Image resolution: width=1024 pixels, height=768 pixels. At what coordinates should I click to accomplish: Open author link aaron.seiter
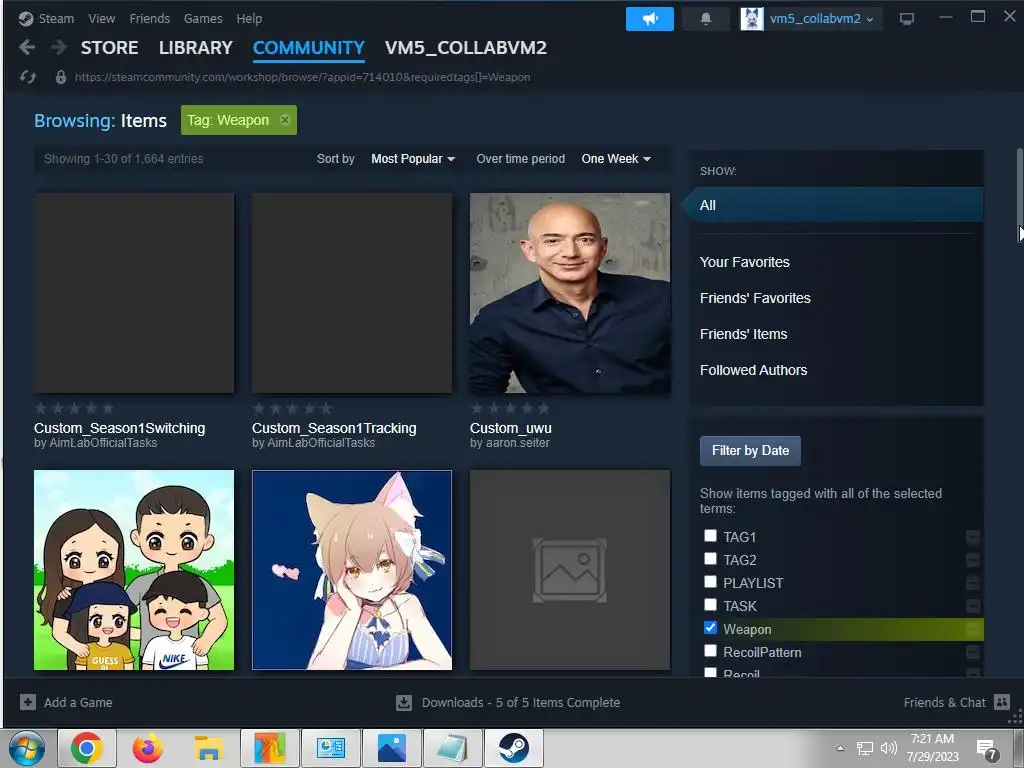[517, 443]
